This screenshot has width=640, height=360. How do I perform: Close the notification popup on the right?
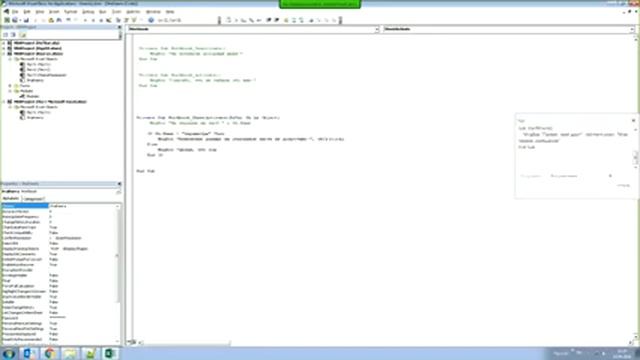(x=633, y=121)
